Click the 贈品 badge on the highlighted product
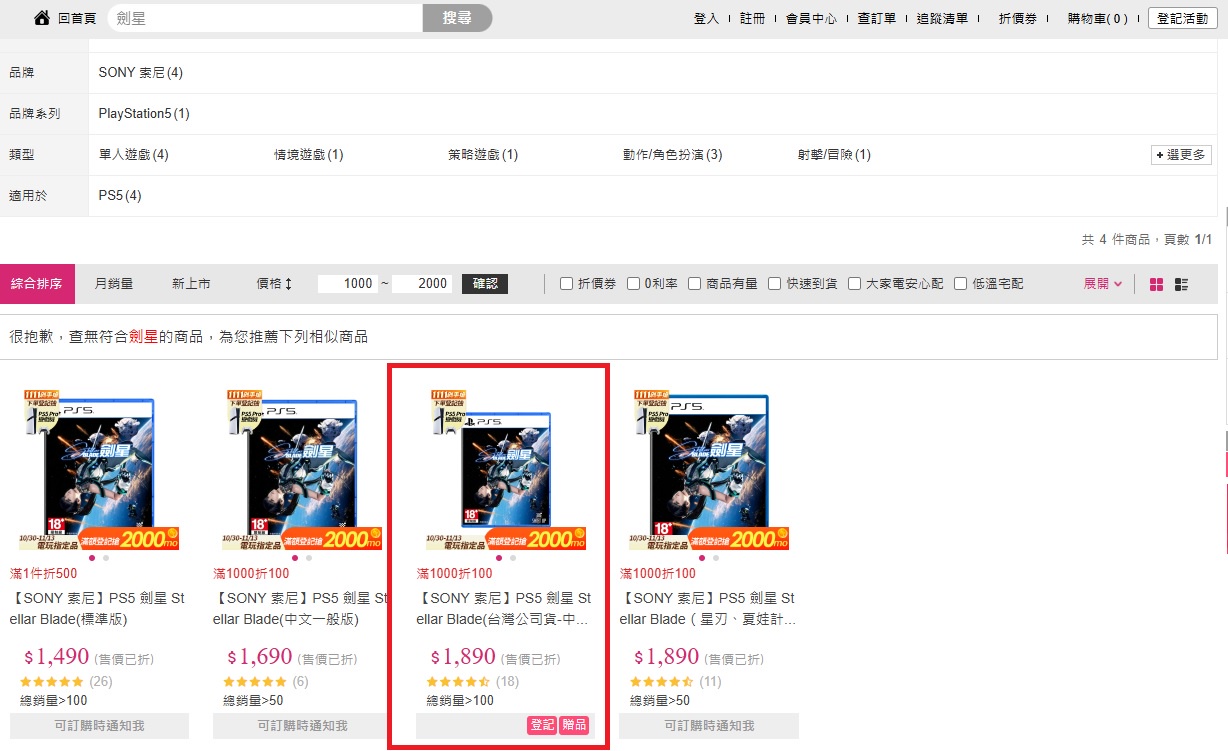This screenshot has height=751, width=1228. [x=574, y=726]
